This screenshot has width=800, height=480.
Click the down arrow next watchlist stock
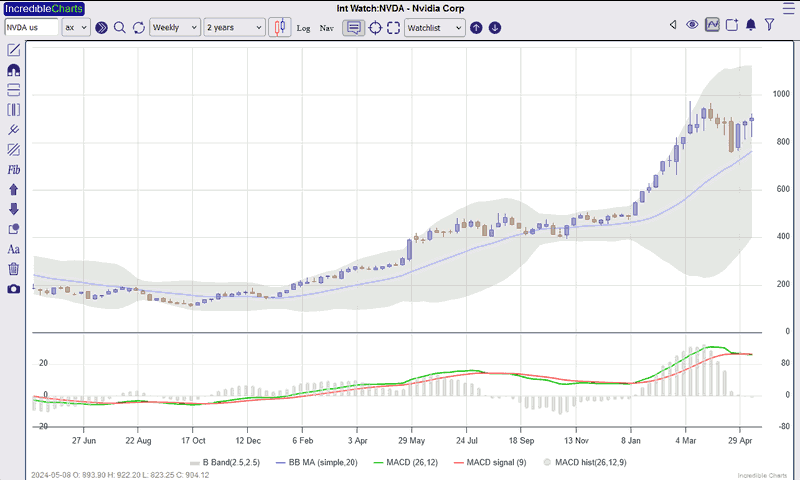click(494, 28)
